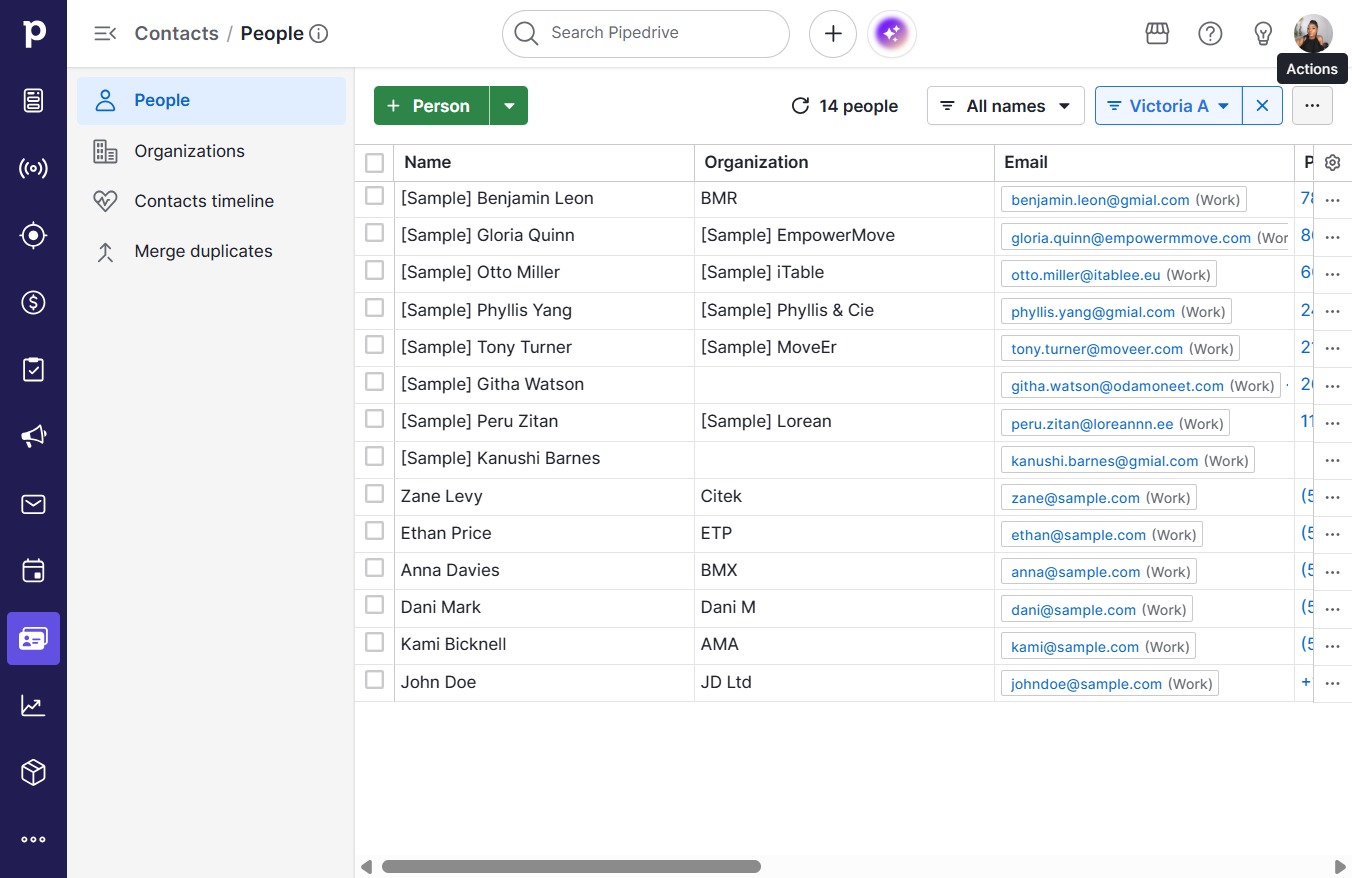This screenshot has height=878, width=1352.
Task: Click the quick add plus button
Action: (833, 34)
